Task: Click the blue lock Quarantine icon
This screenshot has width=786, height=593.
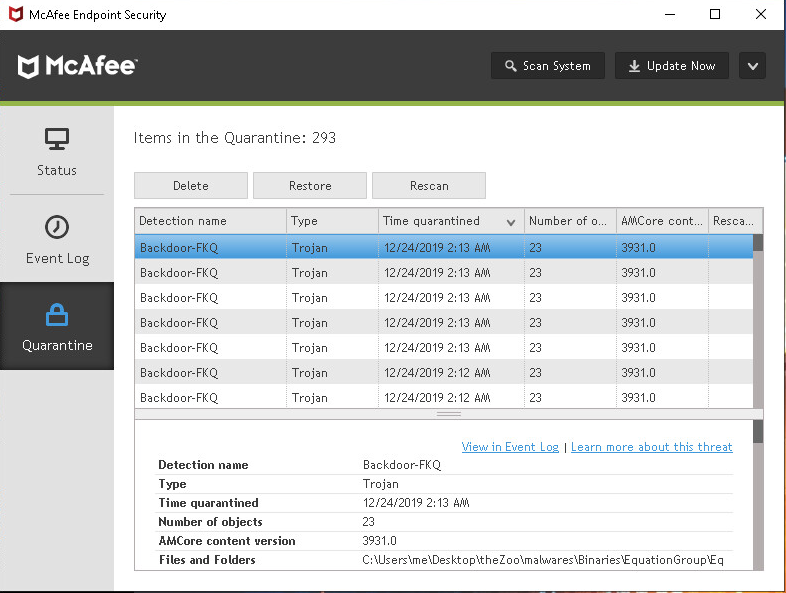Action: (57, 315)
